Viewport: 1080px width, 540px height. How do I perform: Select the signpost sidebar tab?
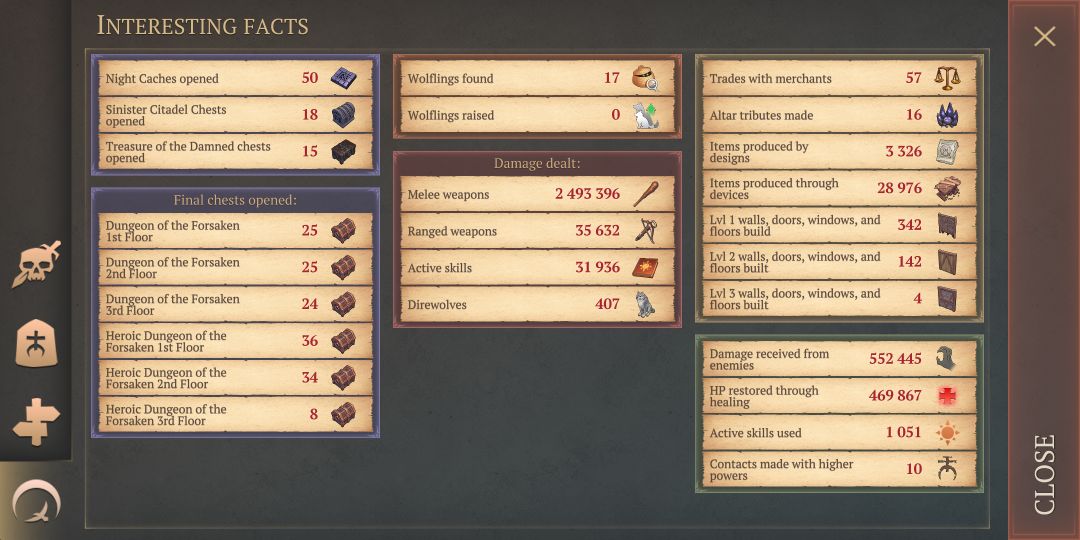(x=36, y=421)
